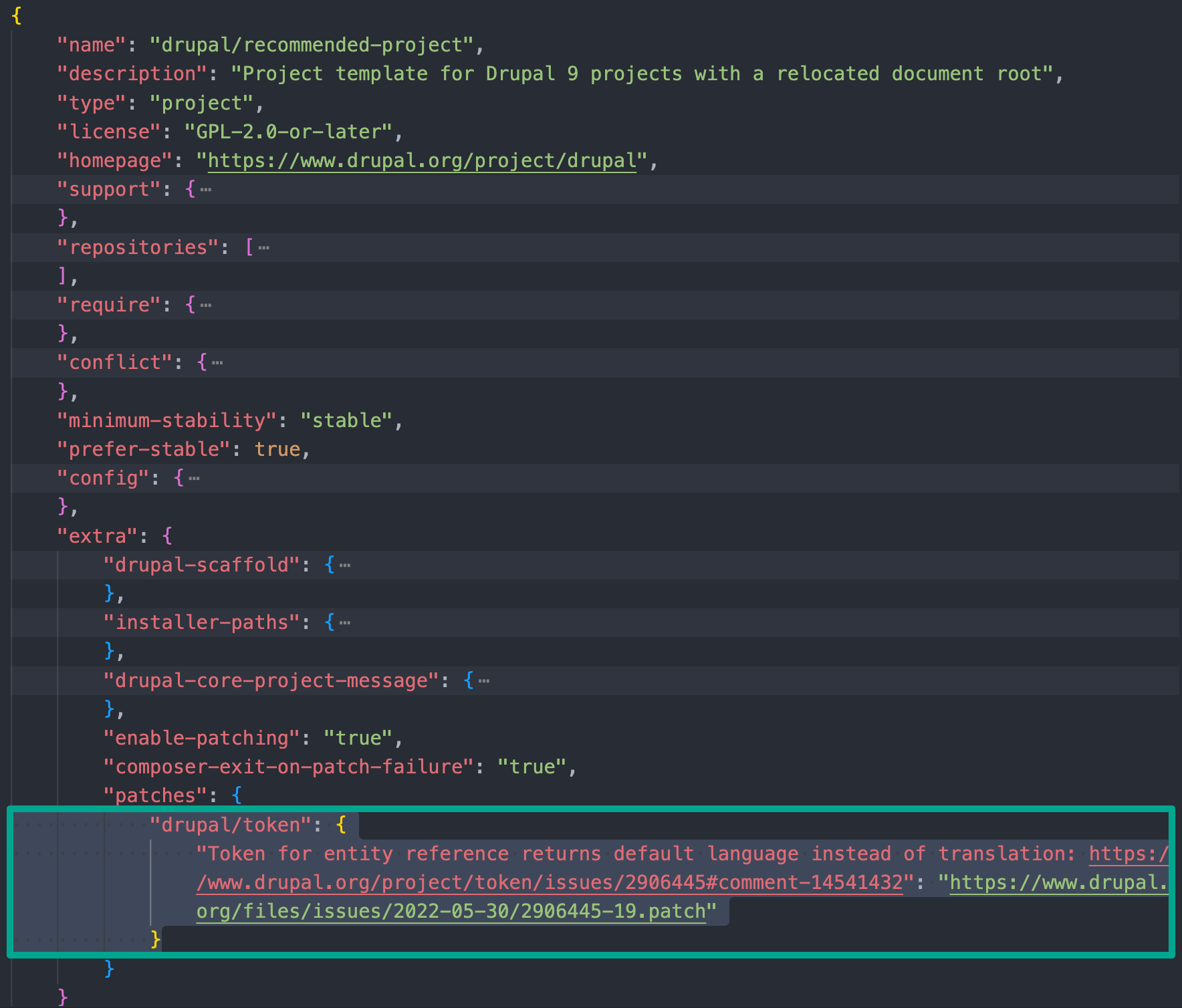Click the "extra" key
The height and width of the screenshot is (1008, 1182).
98,536
